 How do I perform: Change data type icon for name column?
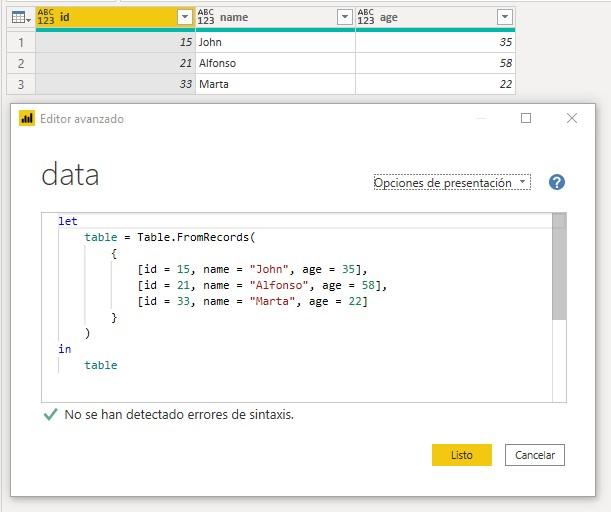(x=206, y=17)
